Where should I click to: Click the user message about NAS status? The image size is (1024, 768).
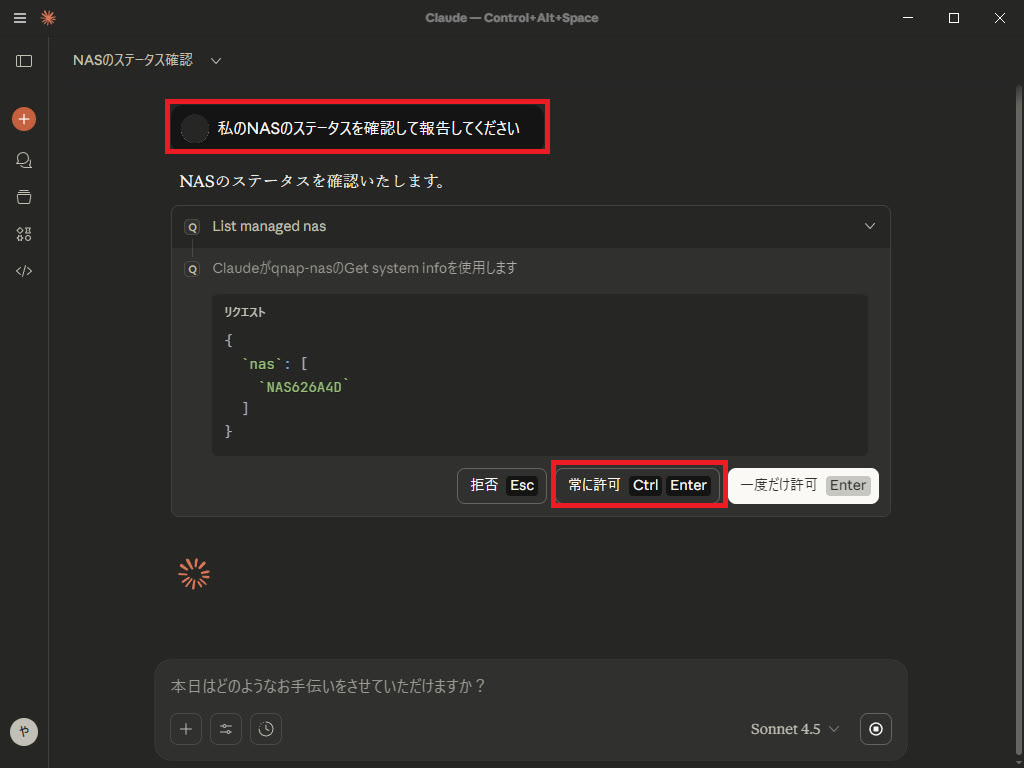click(368, 129)
